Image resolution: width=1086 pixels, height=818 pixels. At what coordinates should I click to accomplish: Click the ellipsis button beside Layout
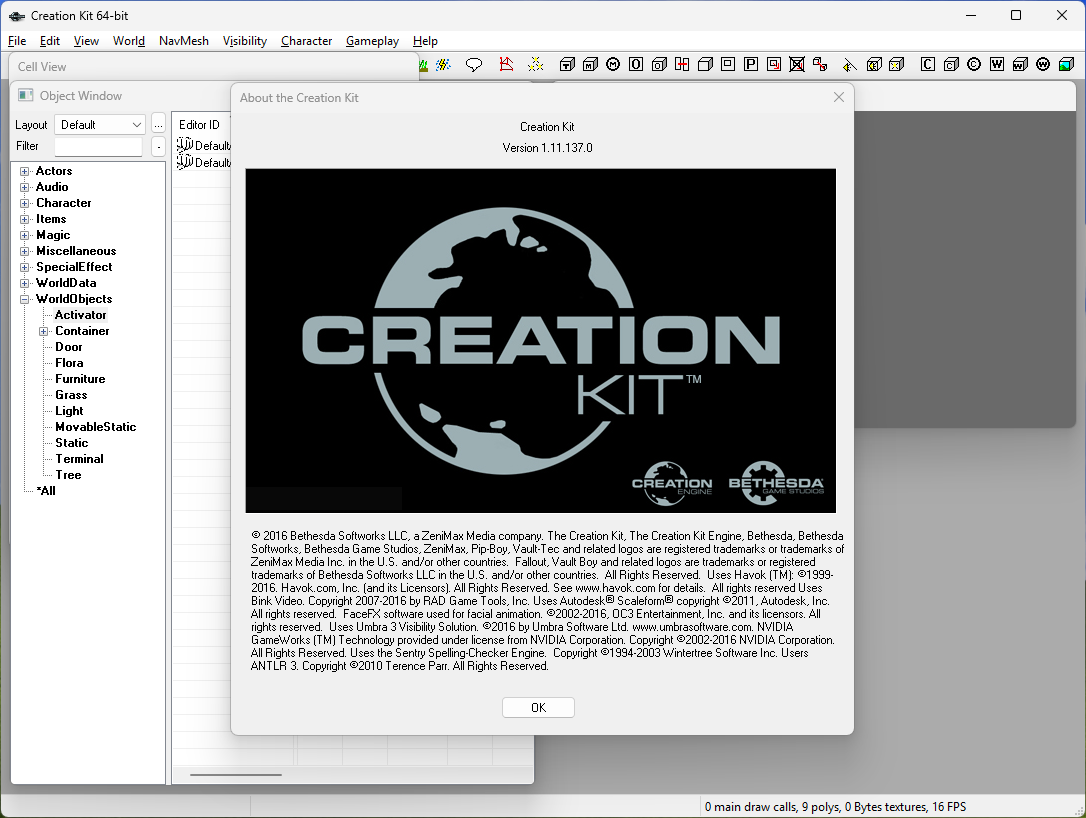[x=158, y=125]
